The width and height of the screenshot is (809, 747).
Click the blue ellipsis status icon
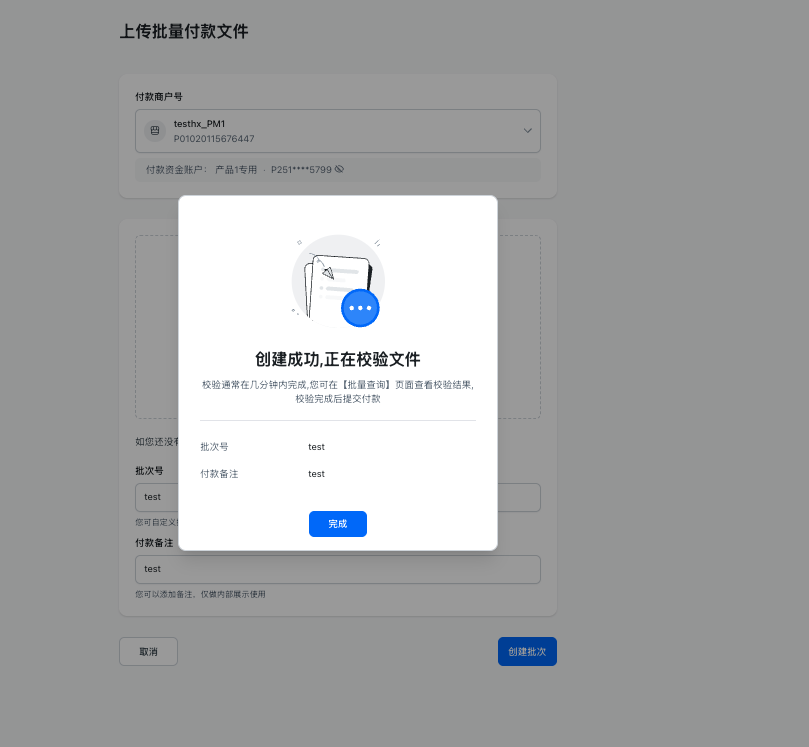tap(360, 308)
